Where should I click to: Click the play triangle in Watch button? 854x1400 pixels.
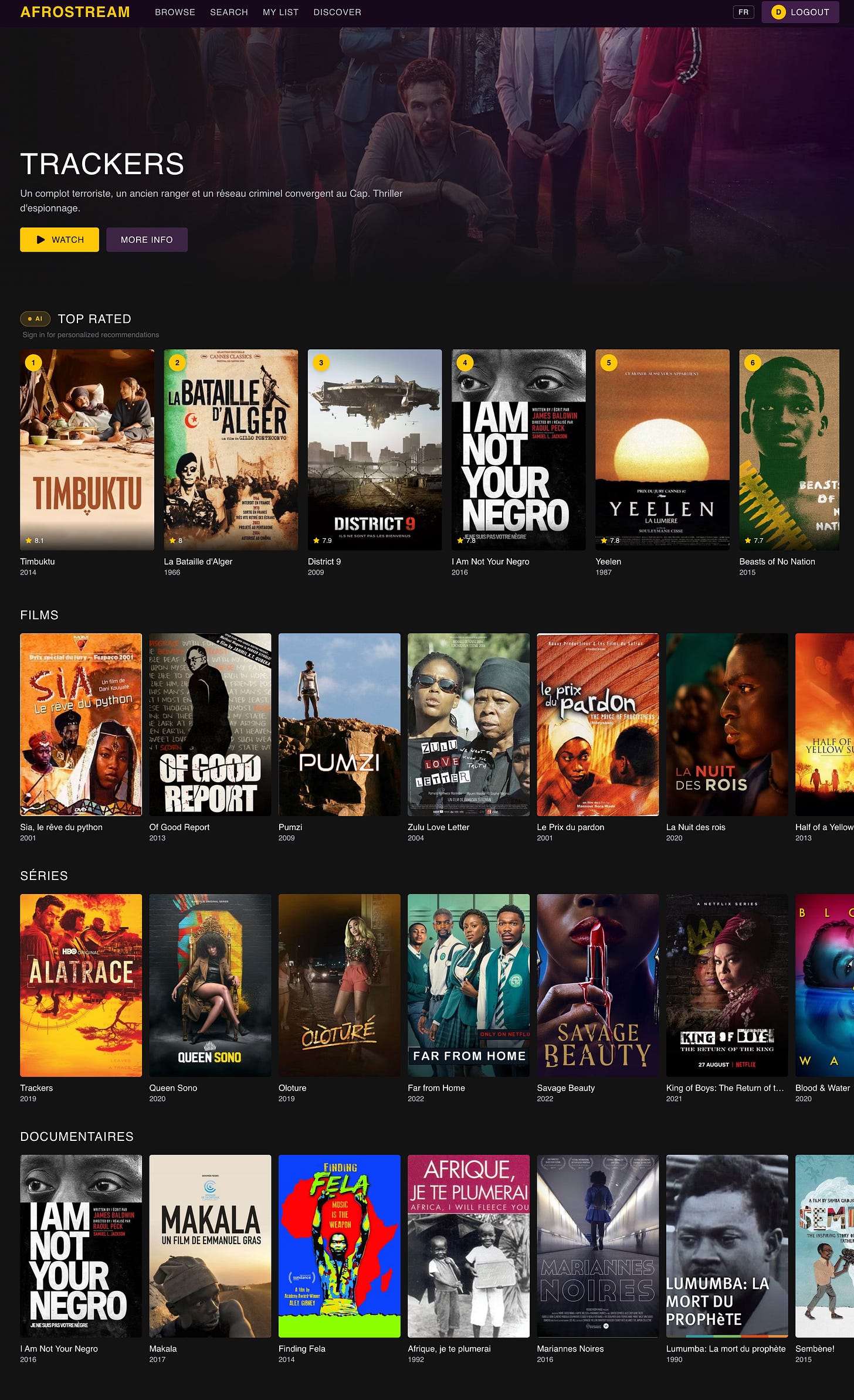coord(40,240)
